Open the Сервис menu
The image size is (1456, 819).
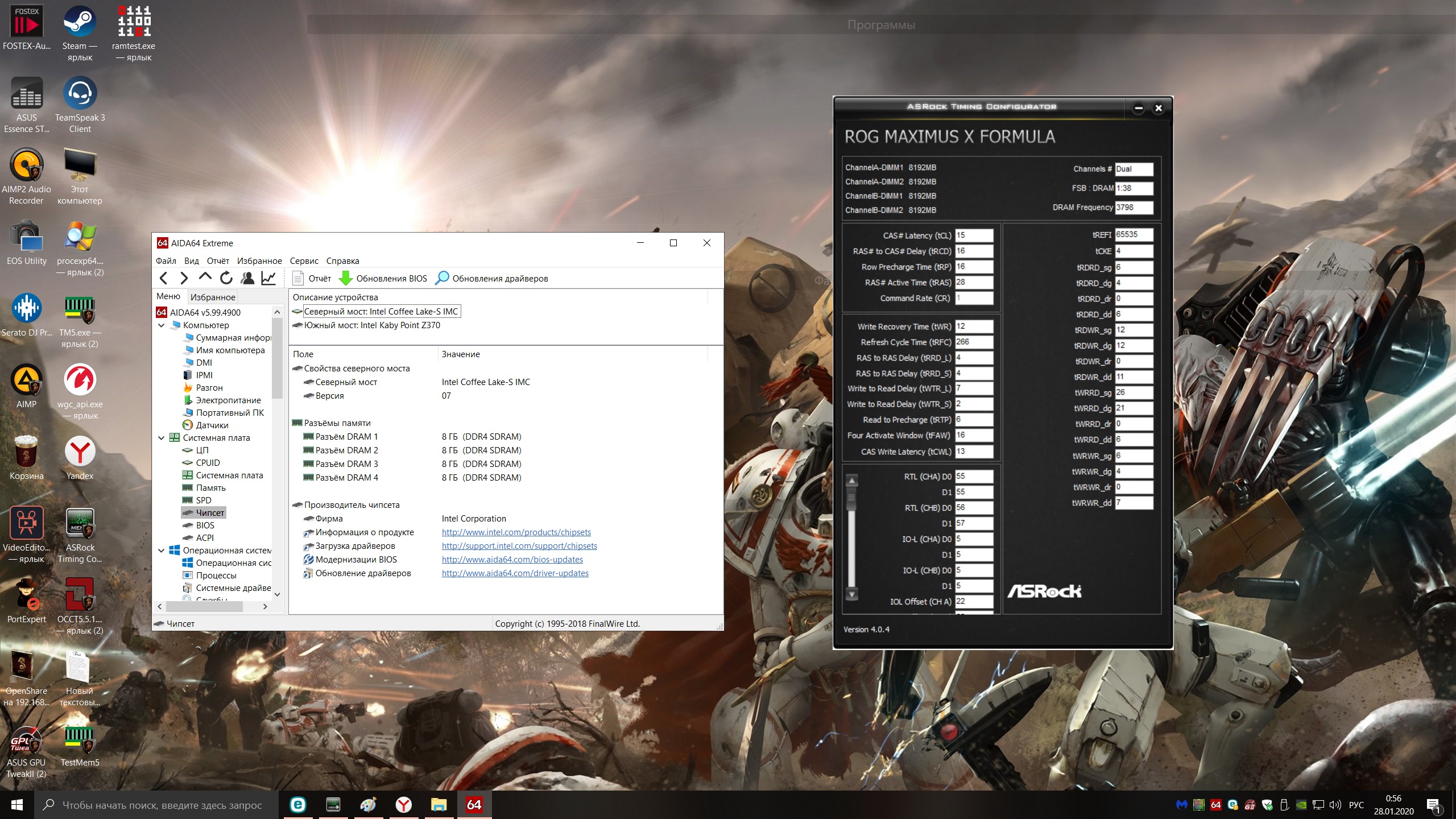pyautogui.click(x=304, y=261)
